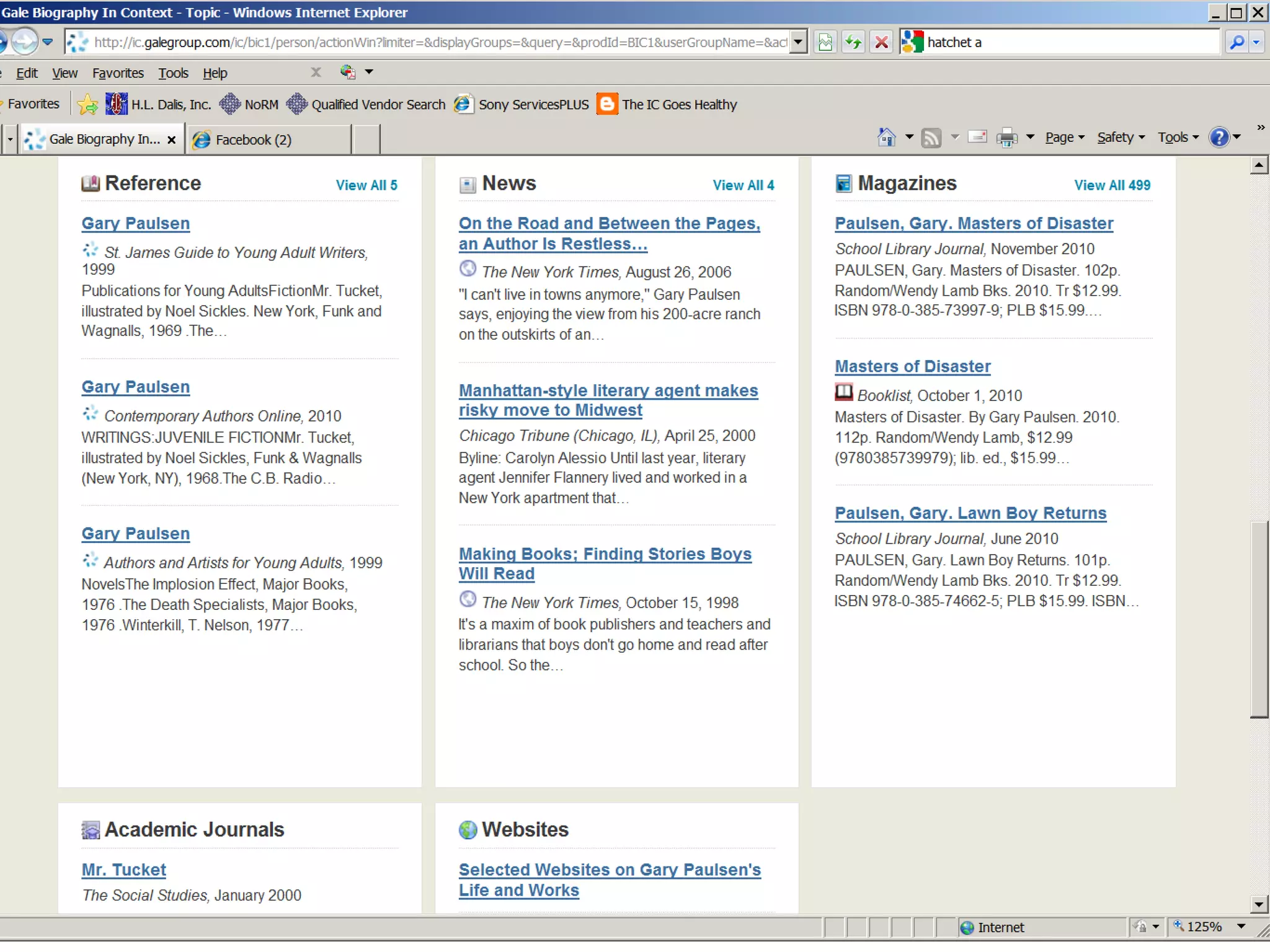
Task: Click the RSS feeds icon
Action: 931,137
